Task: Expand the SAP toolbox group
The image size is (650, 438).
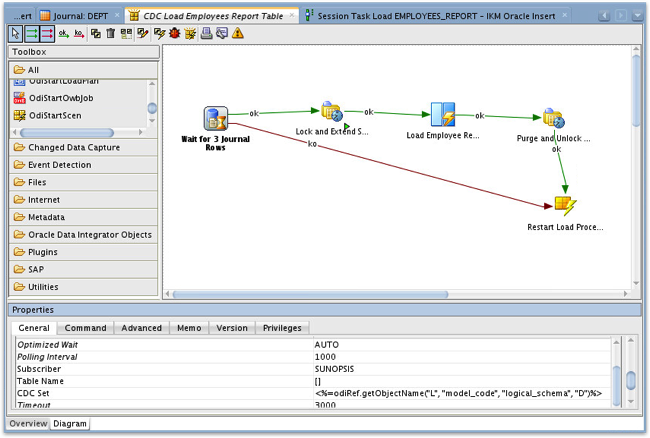Action: click(x=83, y=269)
